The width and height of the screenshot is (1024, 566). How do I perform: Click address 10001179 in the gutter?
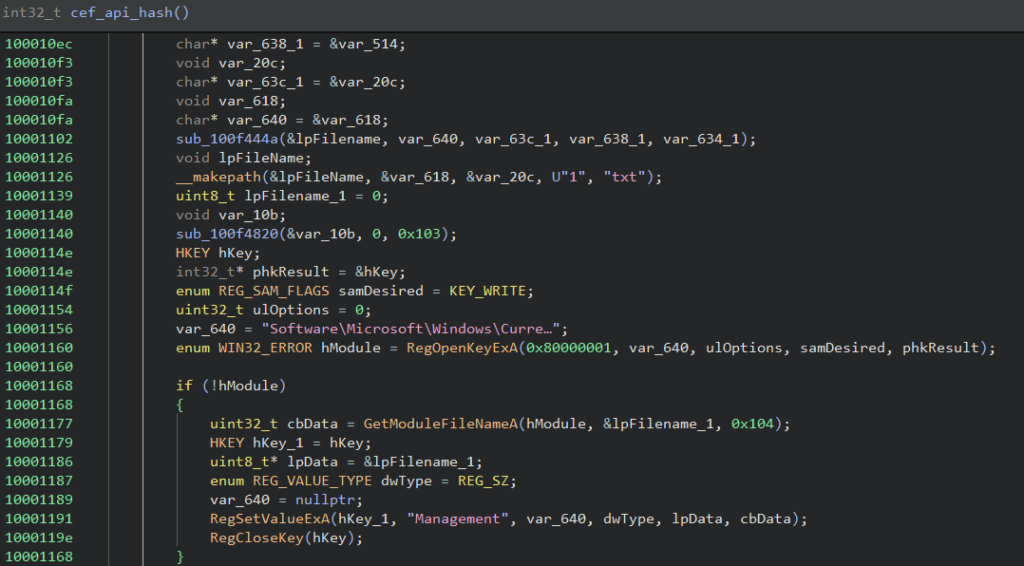coord(39,443)
